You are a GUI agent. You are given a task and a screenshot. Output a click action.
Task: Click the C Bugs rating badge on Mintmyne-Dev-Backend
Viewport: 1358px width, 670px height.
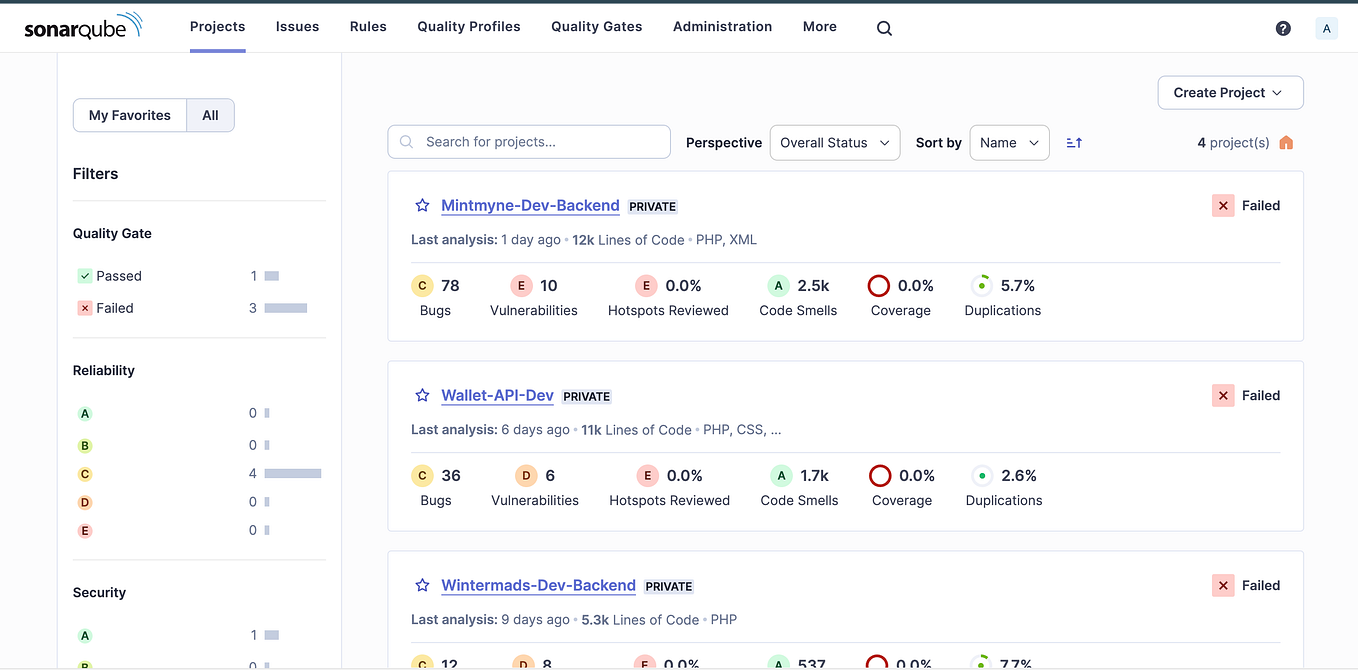tap(421, 285)
